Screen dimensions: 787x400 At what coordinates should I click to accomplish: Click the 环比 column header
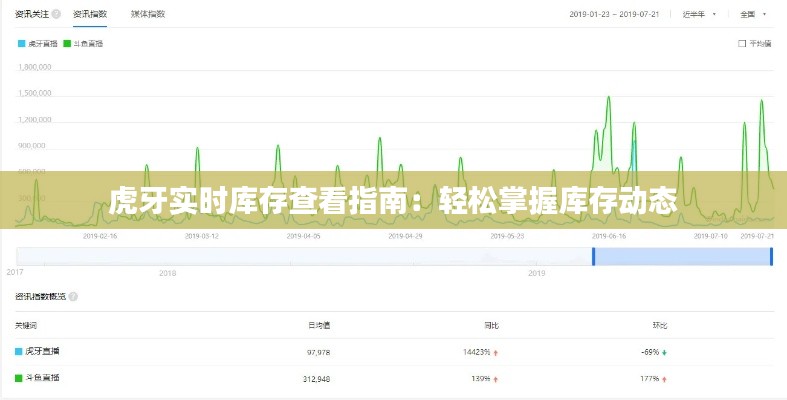pos(660,325)
